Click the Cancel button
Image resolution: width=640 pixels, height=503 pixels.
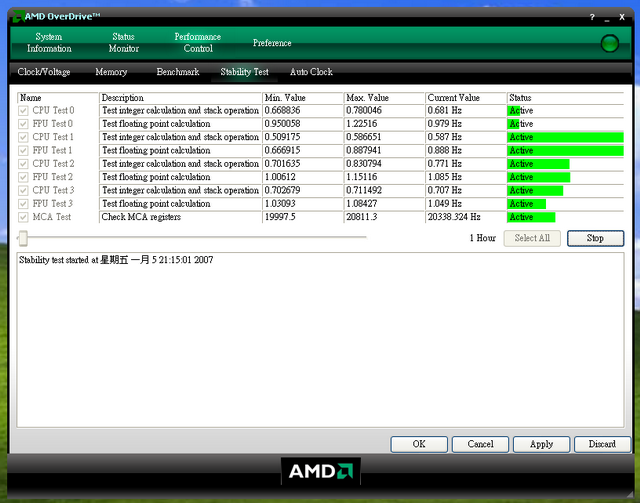(x=480, y=444)
